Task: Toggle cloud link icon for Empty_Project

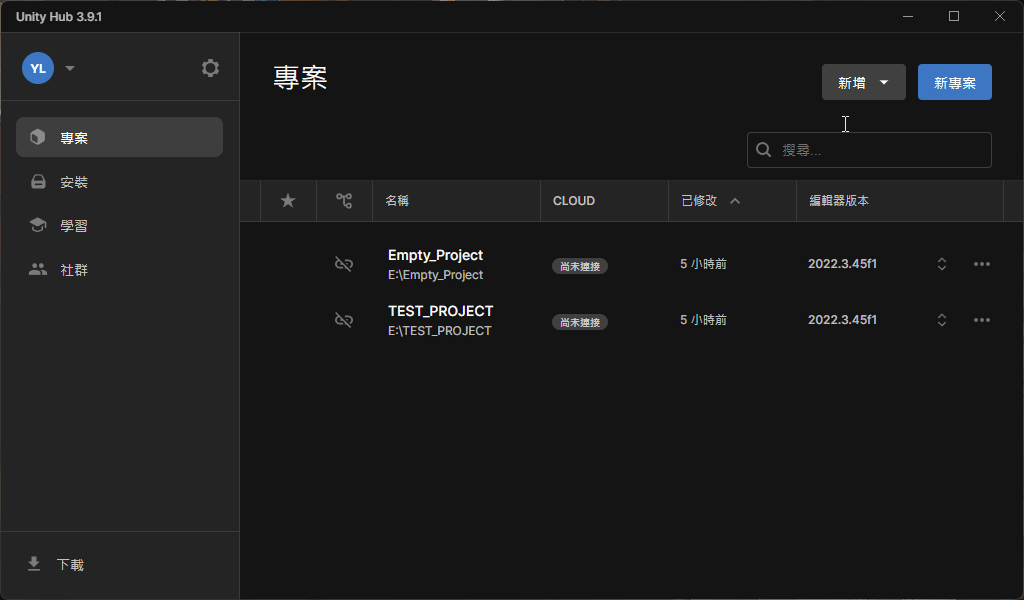Action: 344,264
